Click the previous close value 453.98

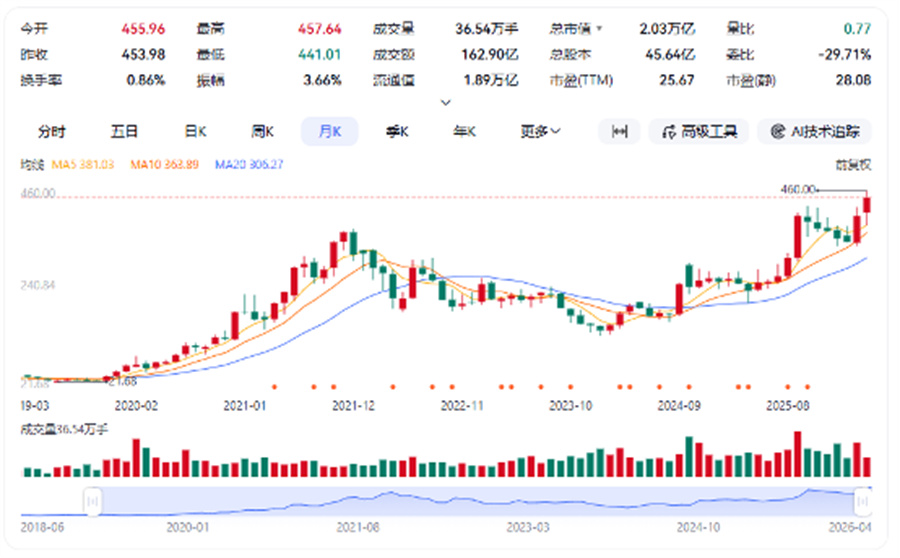click(143, 54)
